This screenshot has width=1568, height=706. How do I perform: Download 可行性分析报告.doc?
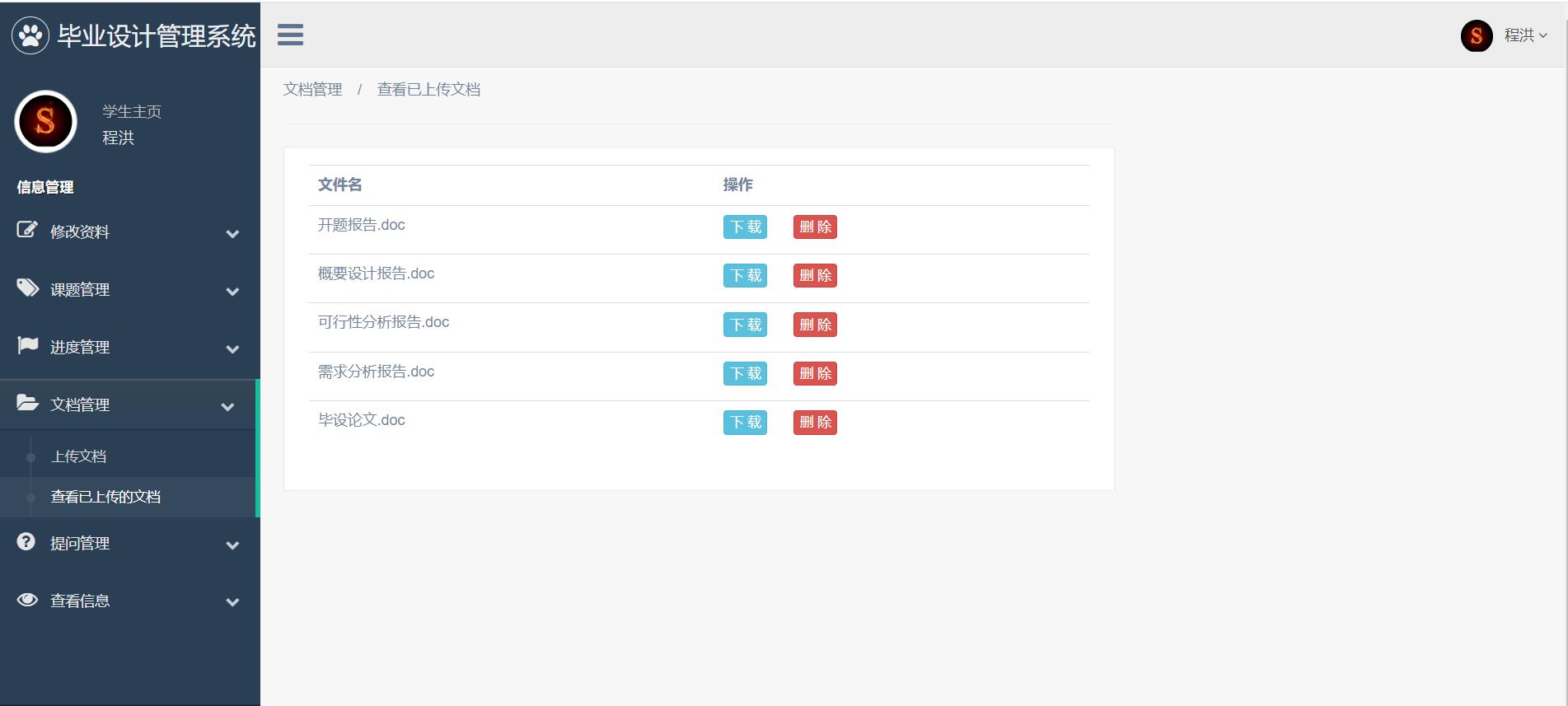click(745, 325)
